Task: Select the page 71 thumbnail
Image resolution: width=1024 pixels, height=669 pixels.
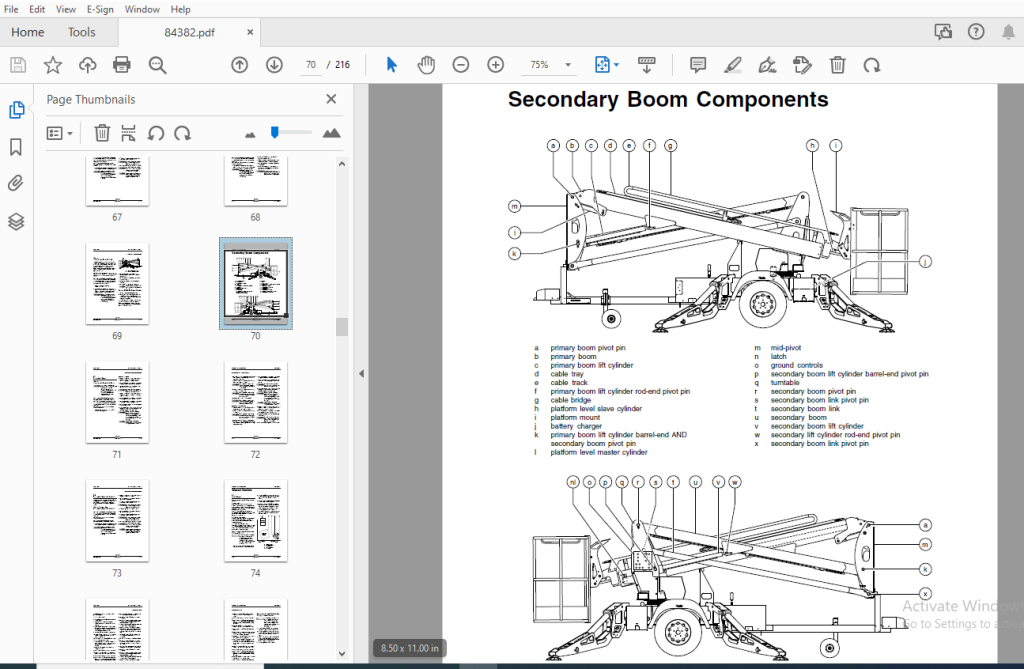Action: tap(117, 402)
